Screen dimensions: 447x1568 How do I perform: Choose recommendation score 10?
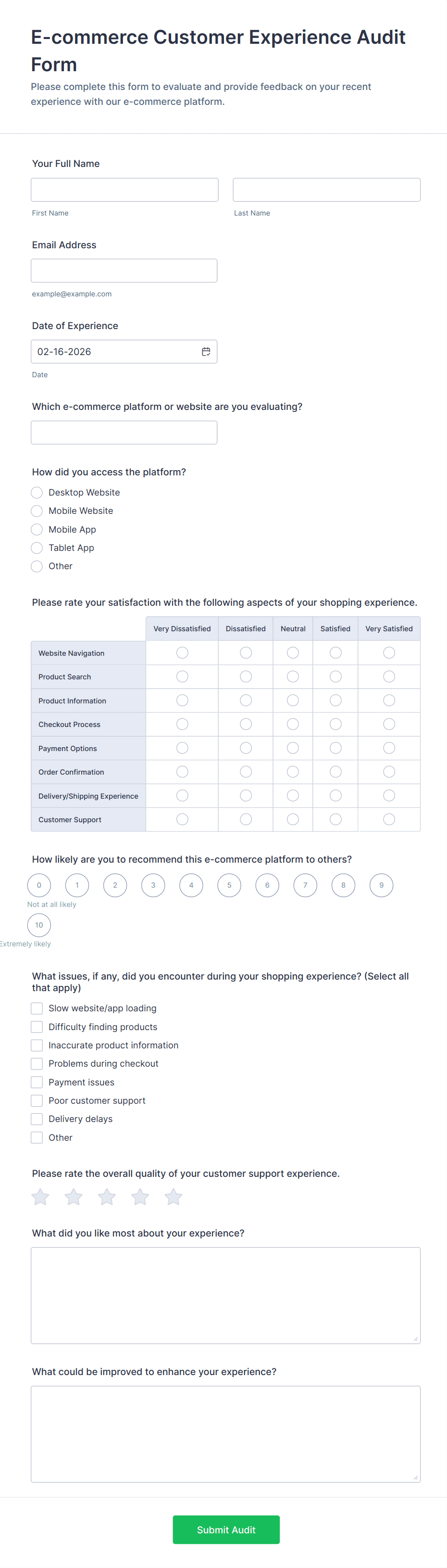[39, 925]
